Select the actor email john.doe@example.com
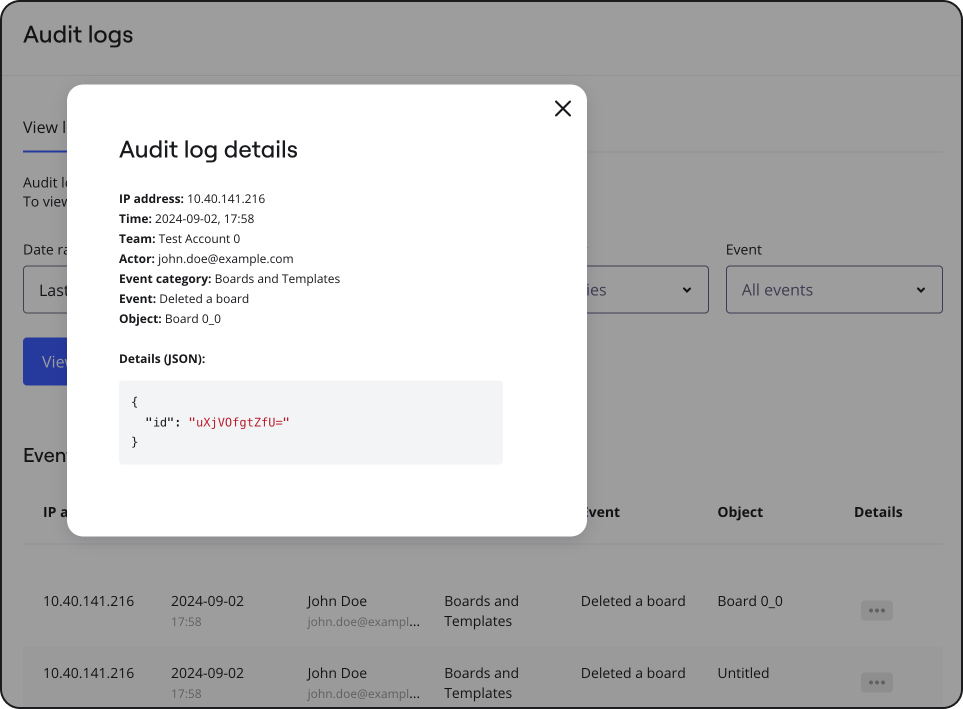 (224, 258)
